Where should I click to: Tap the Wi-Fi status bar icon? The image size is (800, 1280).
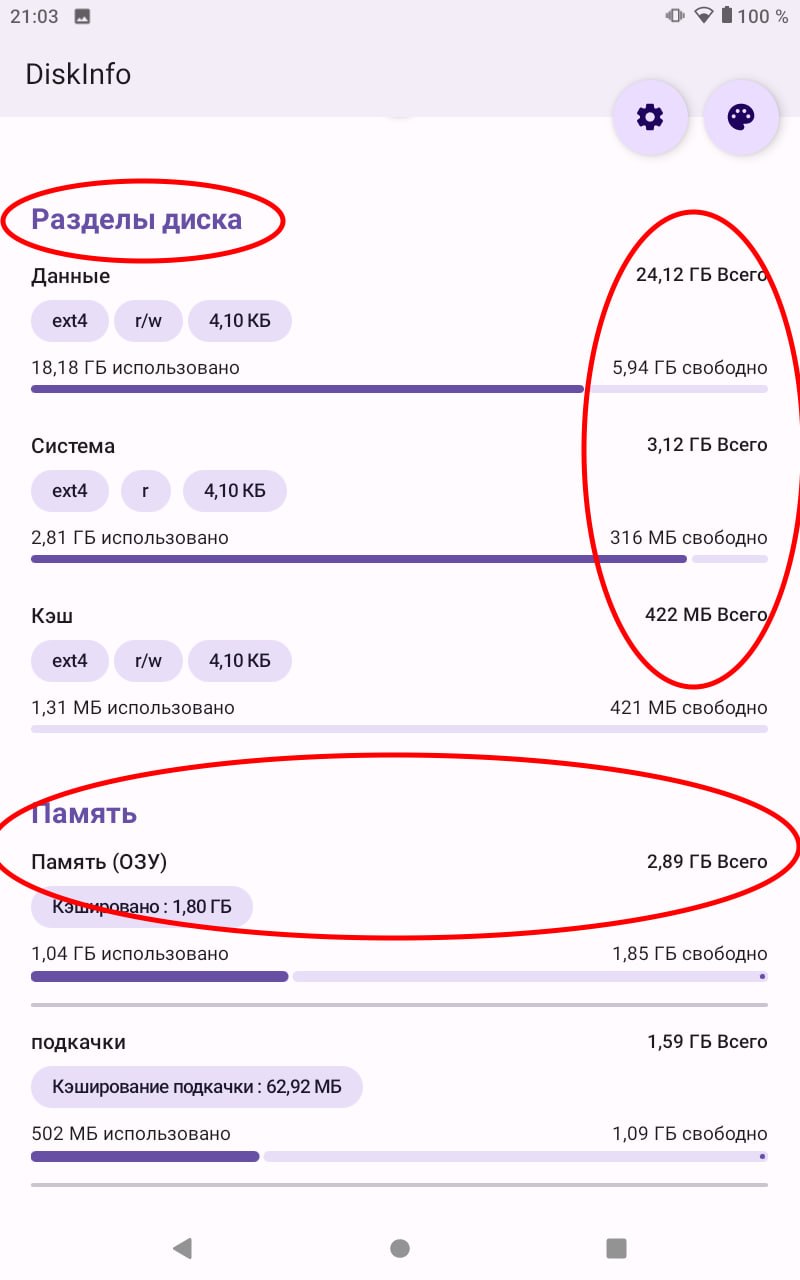tap(704, 16)
